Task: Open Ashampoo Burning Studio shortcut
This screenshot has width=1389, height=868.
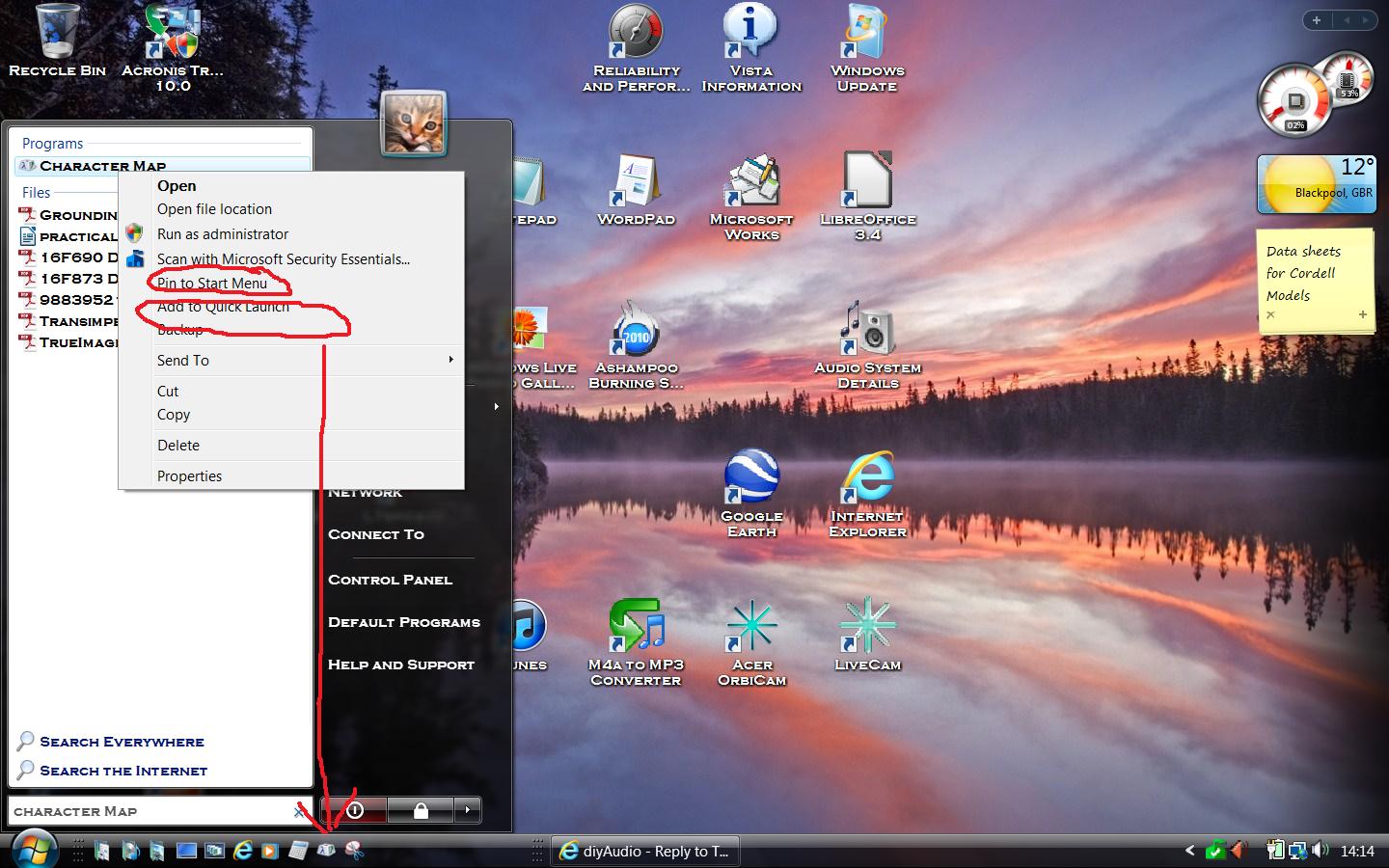Action: tap(636, 345)
